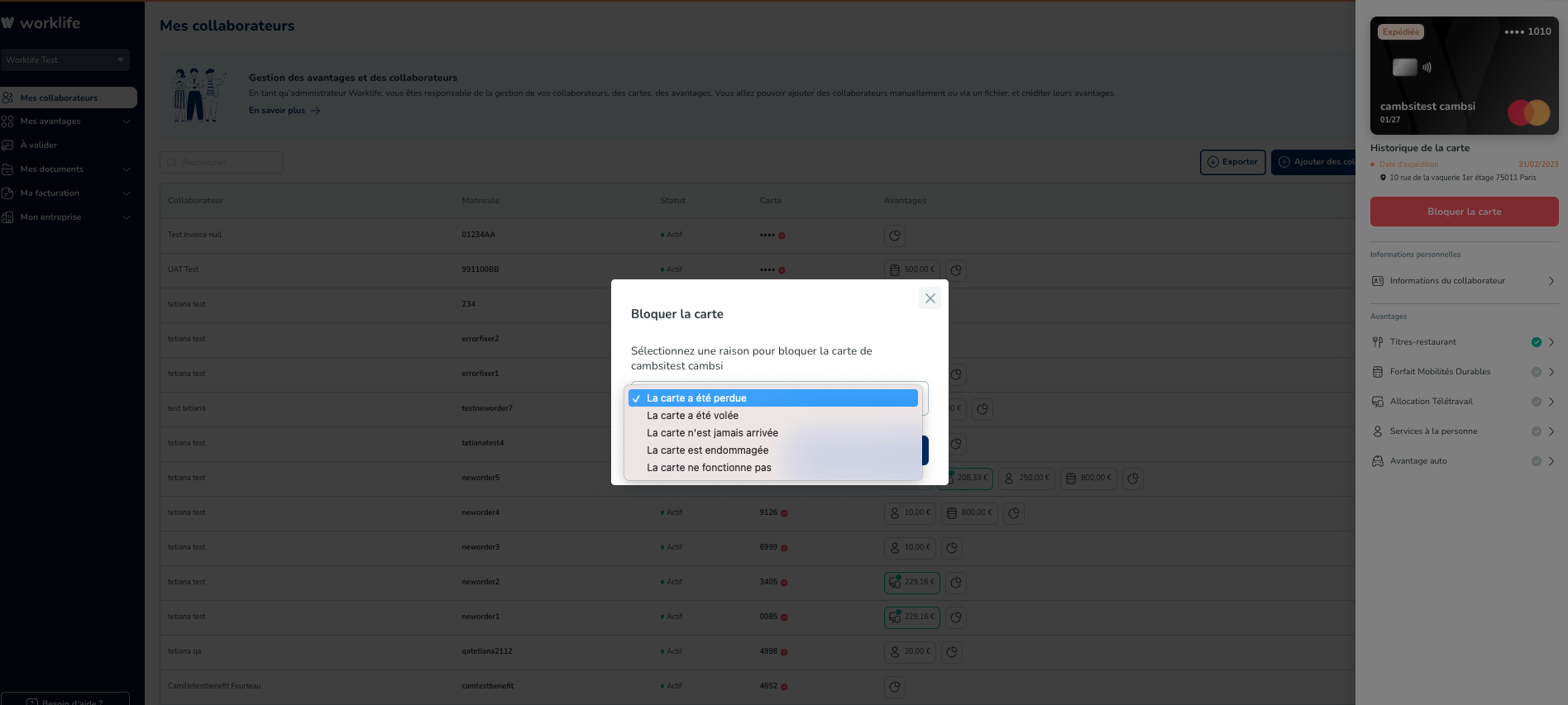Open Mes avantages sidebar icon

tap(8, 121)
